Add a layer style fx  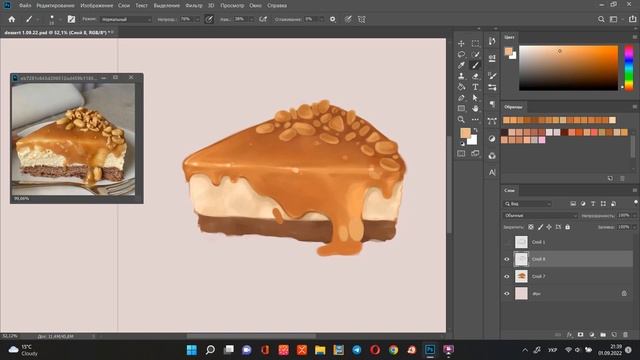click(569, 335)
